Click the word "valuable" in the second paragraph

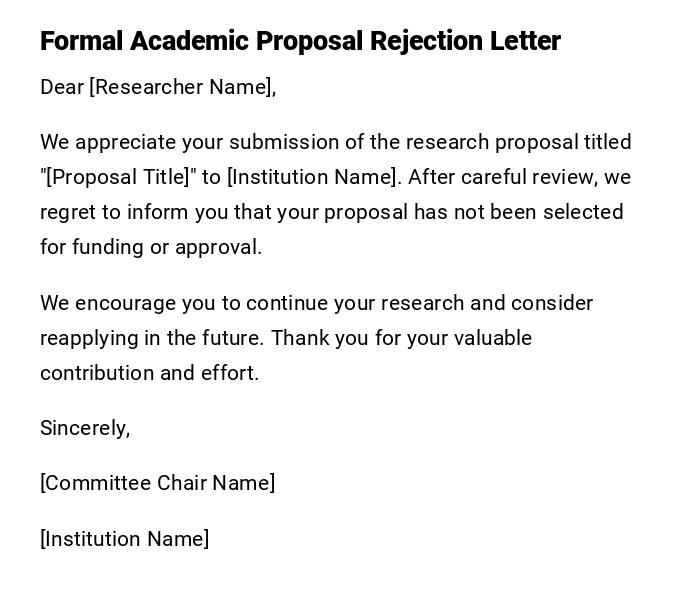[493, 338]
